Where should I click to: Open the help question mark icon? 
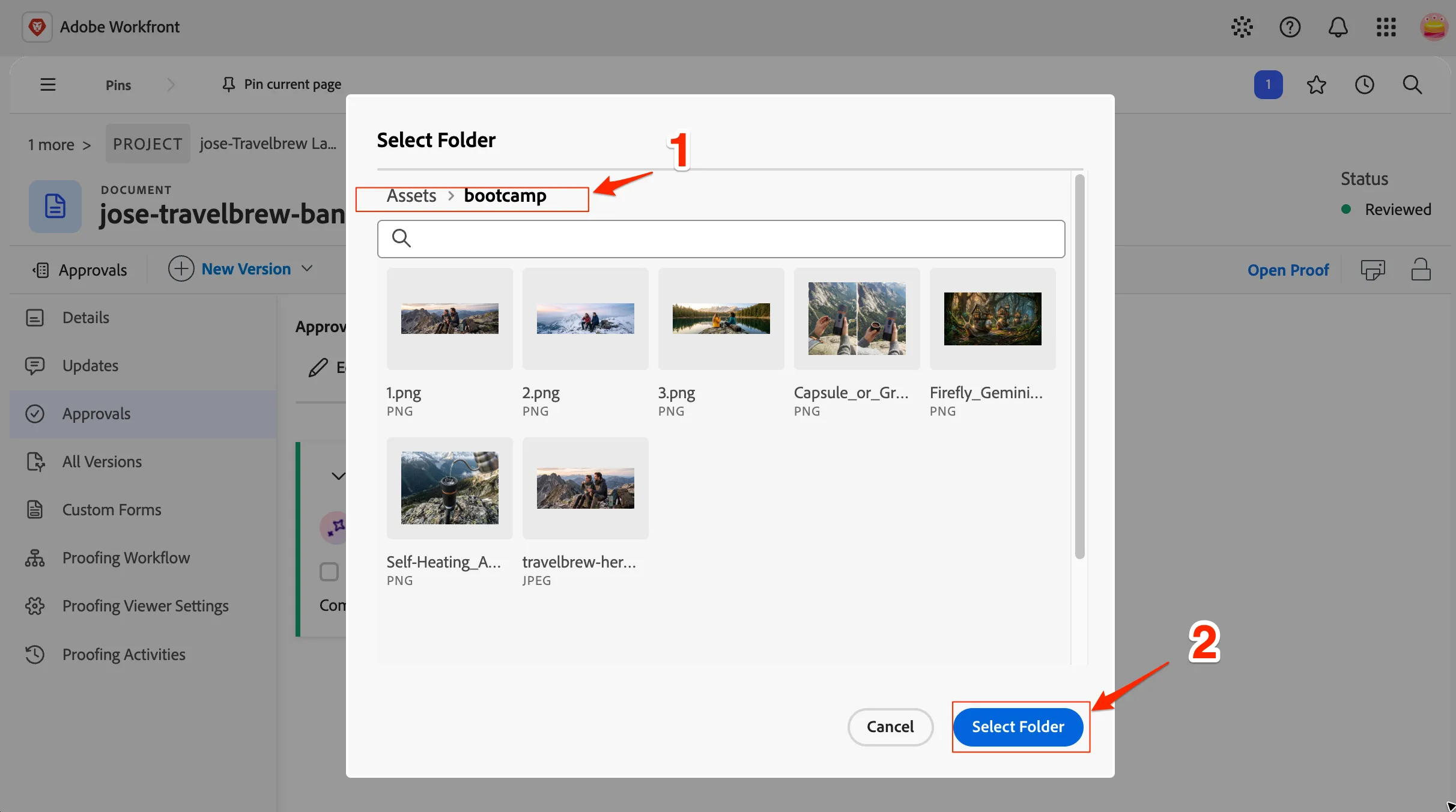point(1290,27)
